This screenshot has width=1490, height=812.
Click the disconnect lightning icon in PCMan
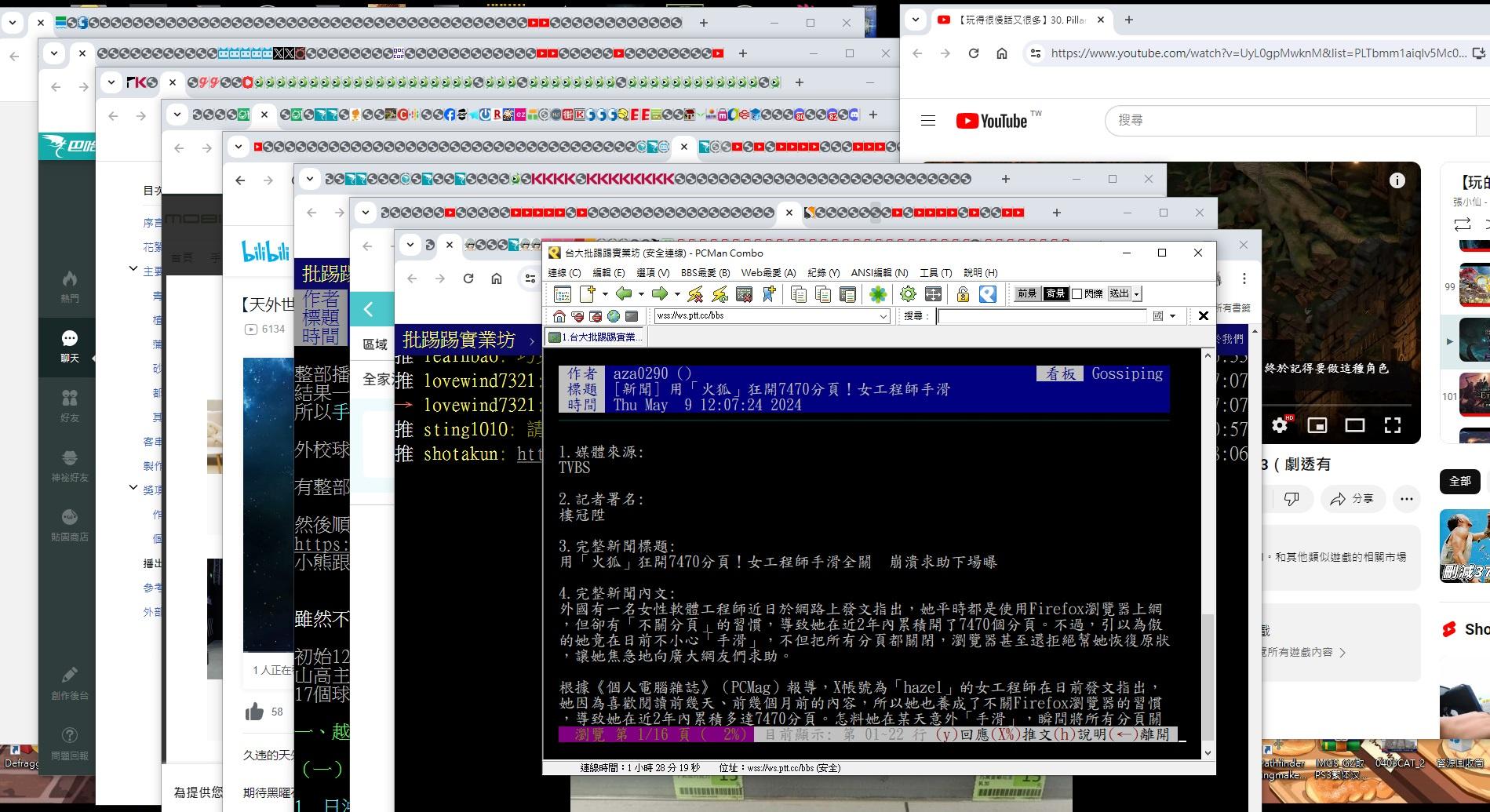pos(695,294)
